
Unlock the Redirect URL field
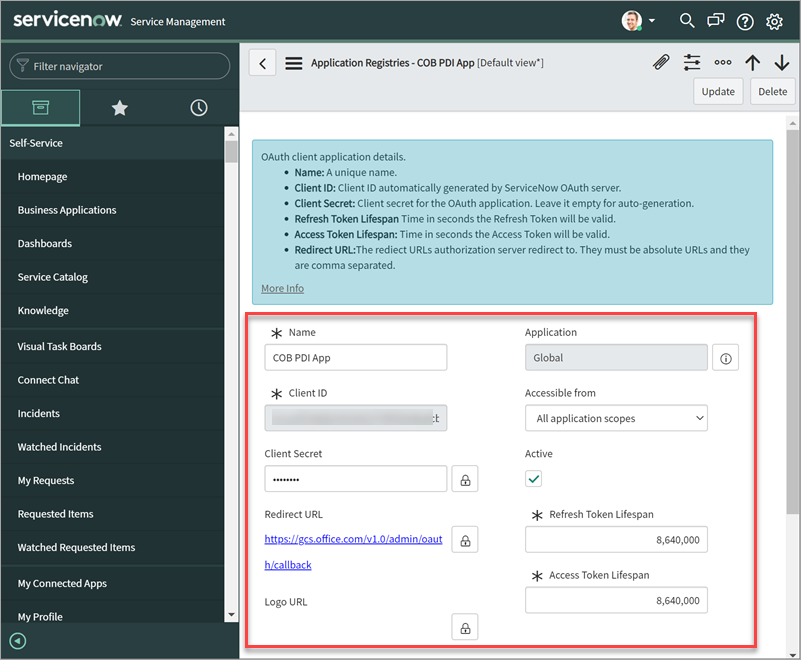point(464,538)
